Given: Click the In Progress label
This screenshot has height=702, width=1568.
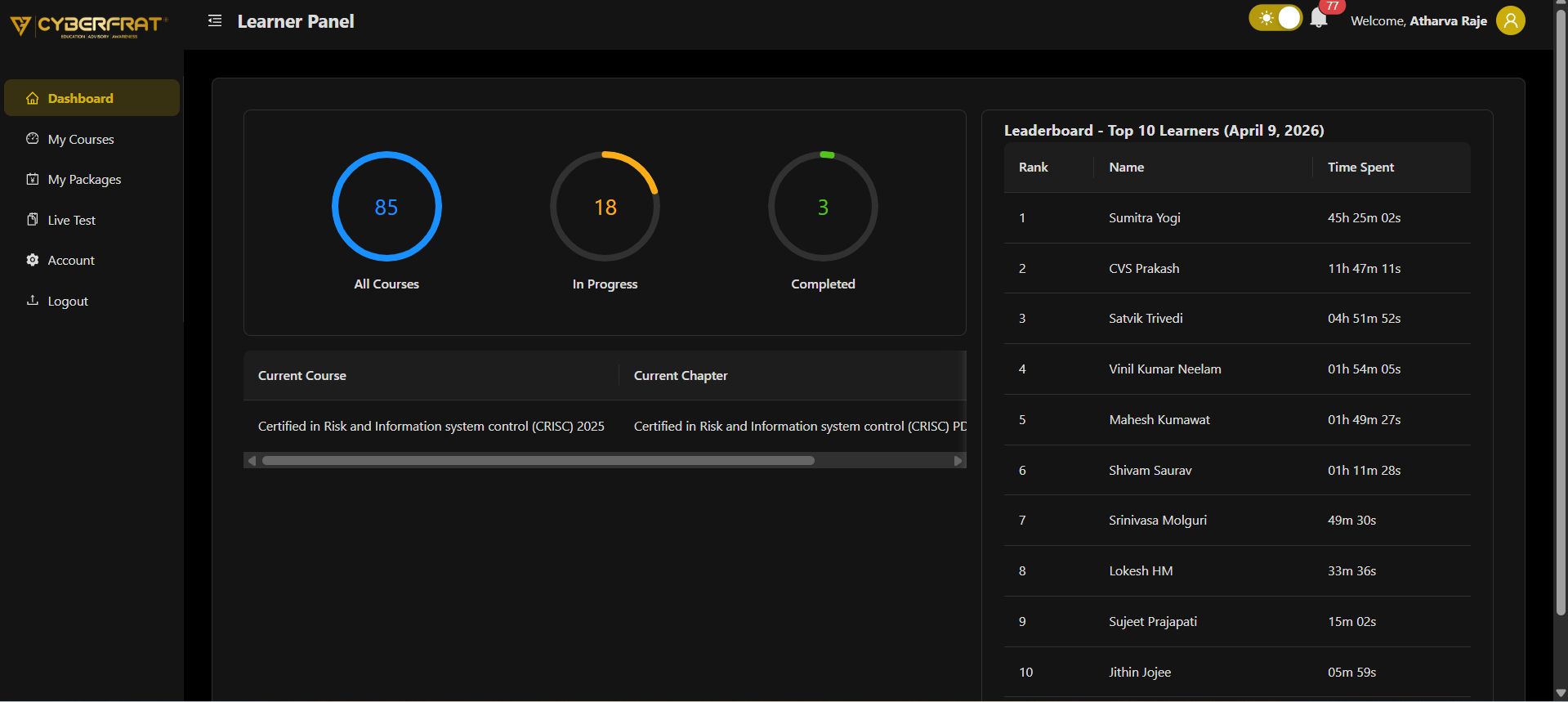Looking at the screenshot, I should (x=605, y=284).
